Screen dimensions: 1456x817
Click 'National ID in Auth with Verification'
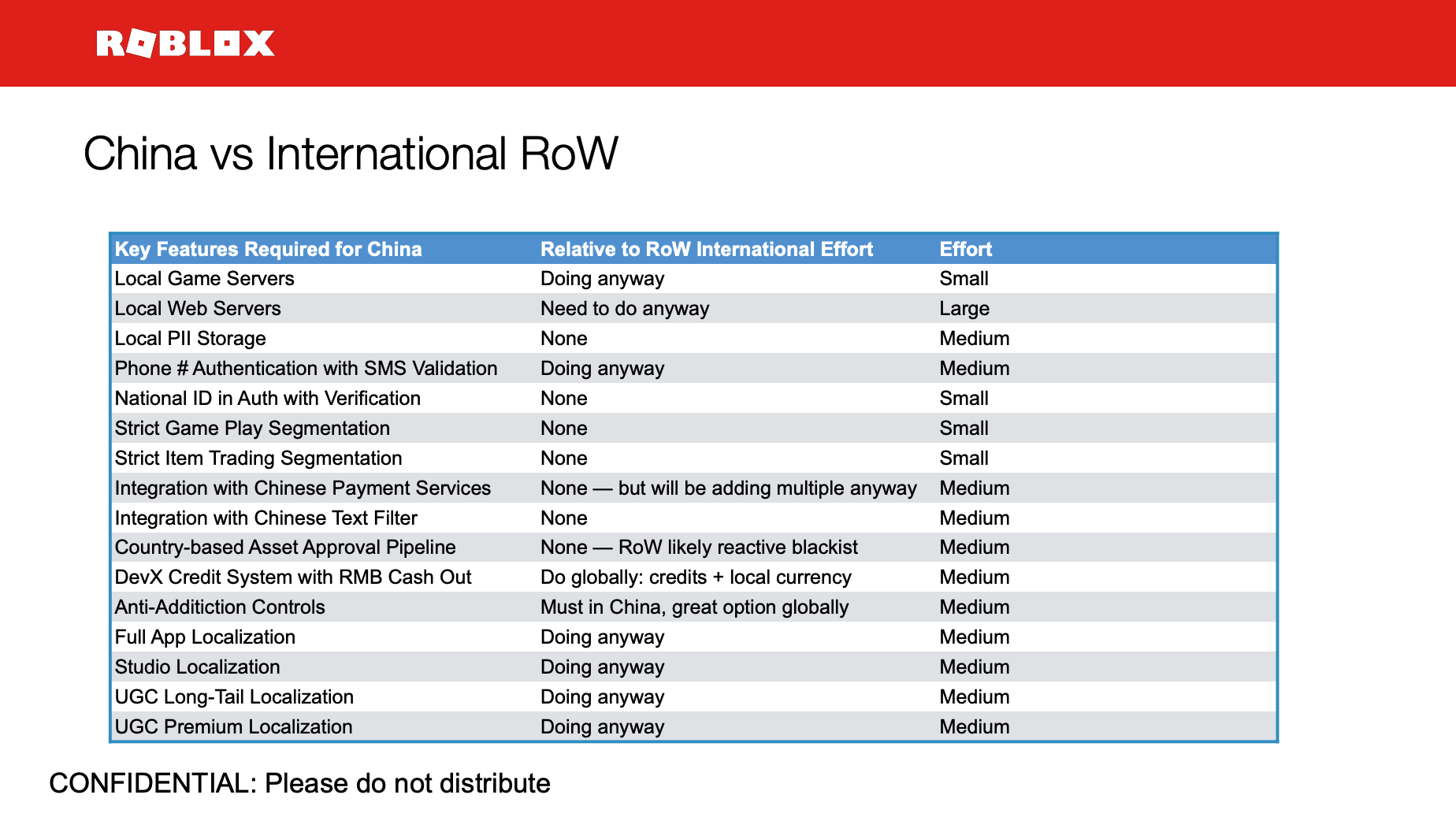268,399
